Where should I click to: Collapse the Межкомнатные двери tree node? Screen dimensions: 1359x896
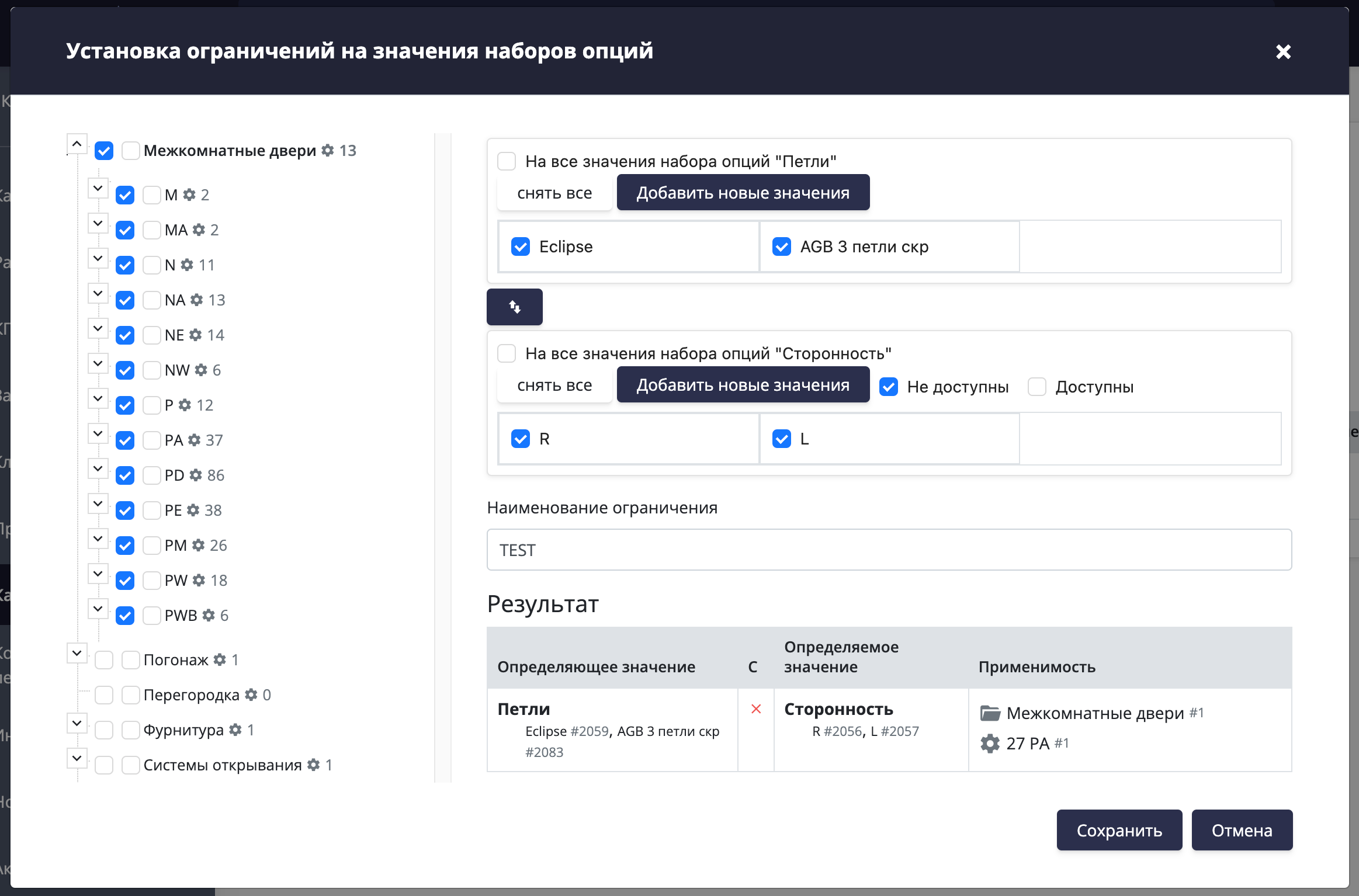click(77, 144)
